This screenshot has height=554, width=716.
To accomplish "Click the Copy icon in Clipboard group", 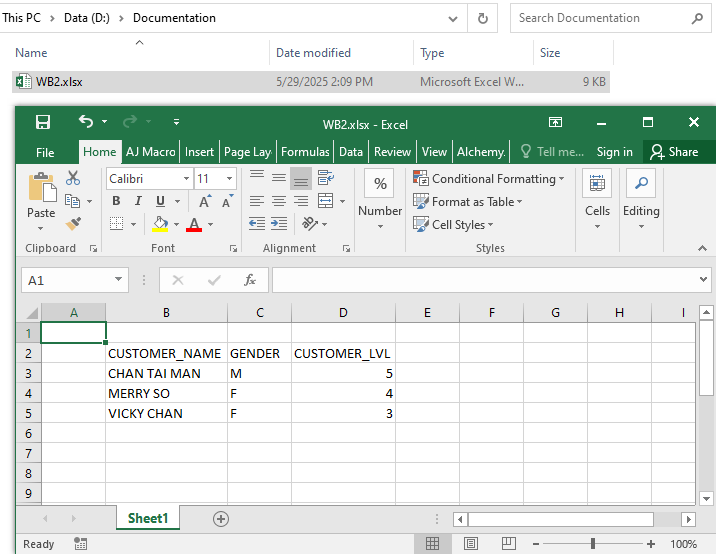I will [73, 200].
